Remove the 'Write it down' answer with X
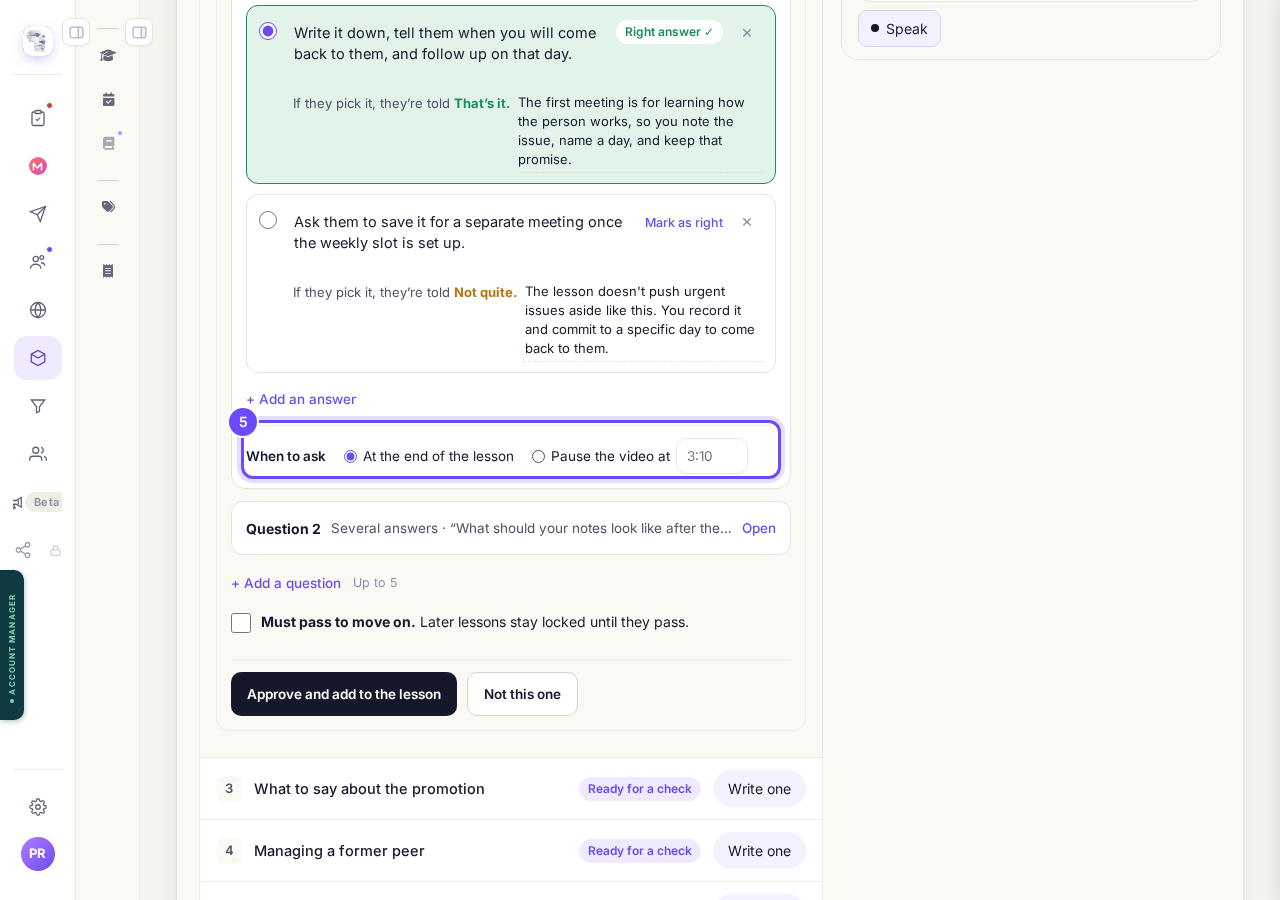 (x=747, y=33)
